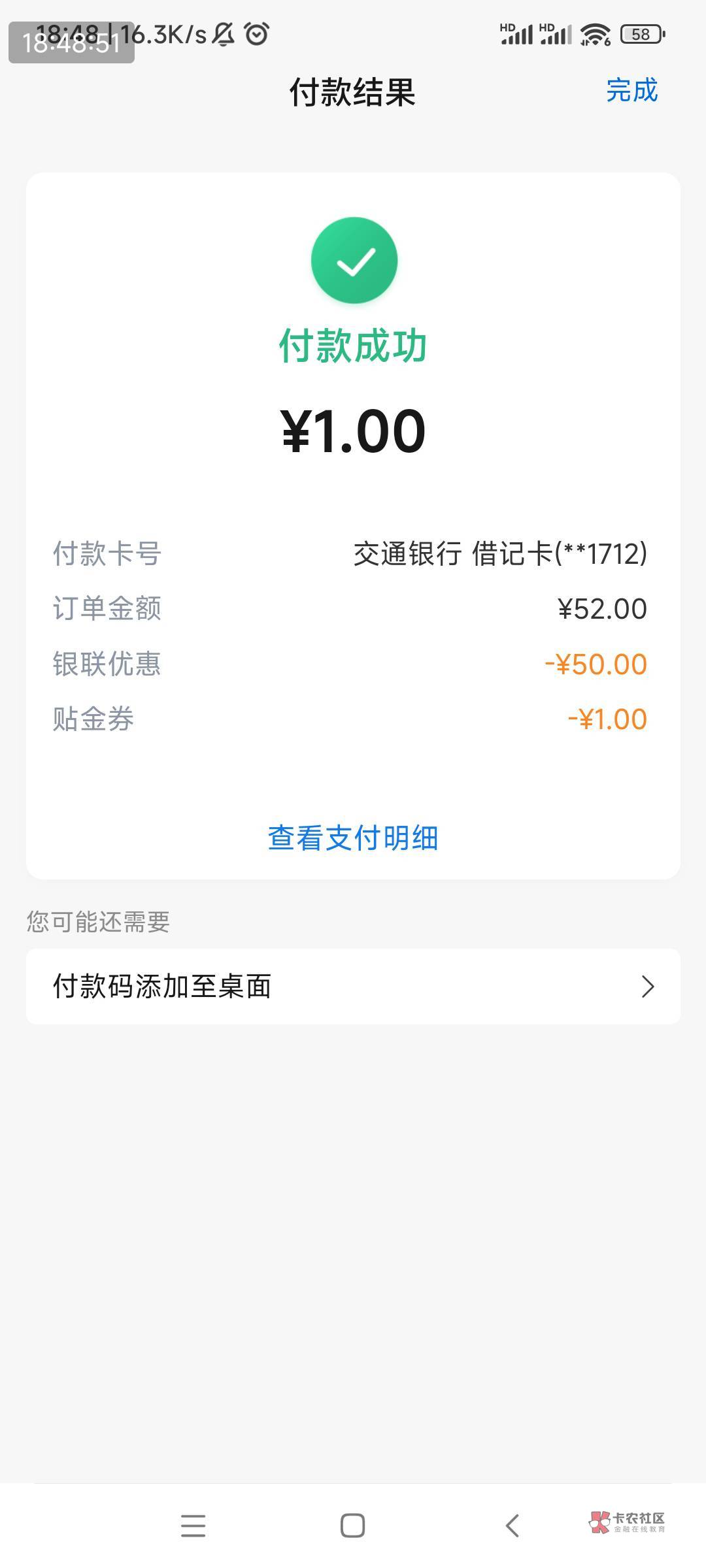Open 查看支付明细 payment details link
Viewport: 706px width, 1568px height.
353,838
